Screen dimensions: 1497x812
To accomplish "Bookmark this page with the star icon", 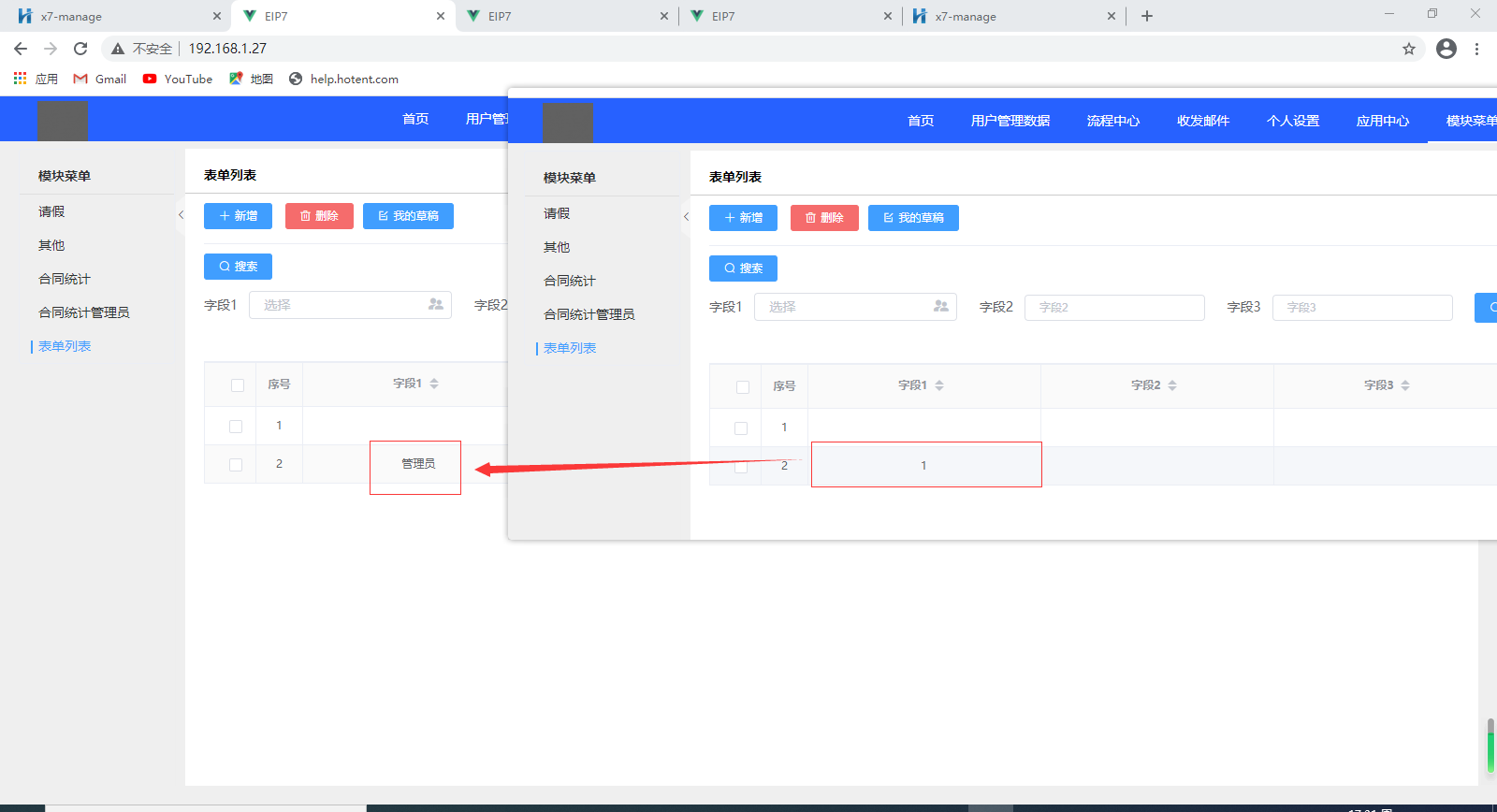I will (x=1408, y=49).
